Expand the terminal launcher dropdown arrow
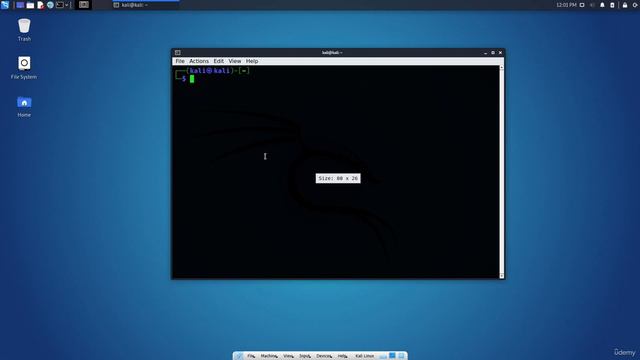 pos(67,5)
